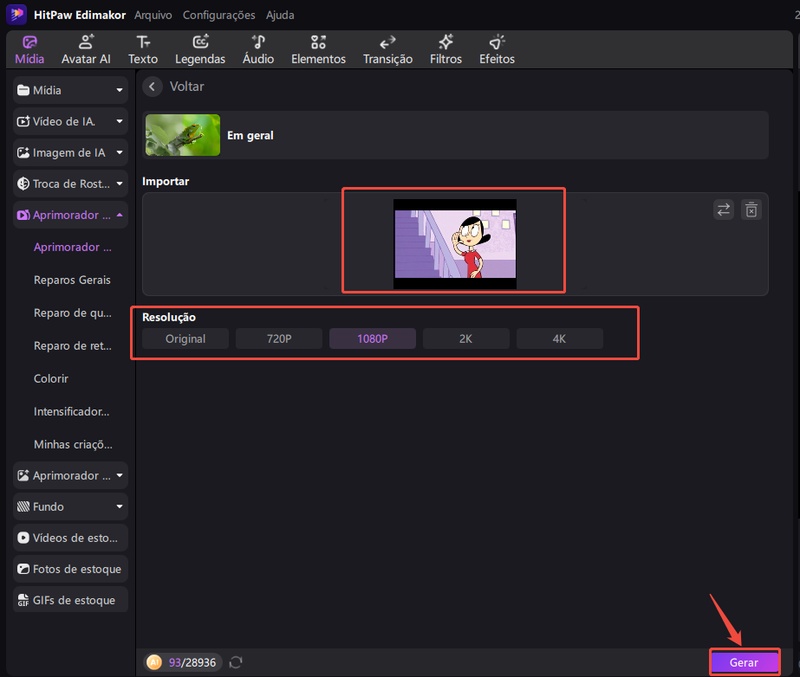Image resolution: width=800 pixels, height=677 pixels.
Task: Set resolution to Original
Action: click(185, 339)
